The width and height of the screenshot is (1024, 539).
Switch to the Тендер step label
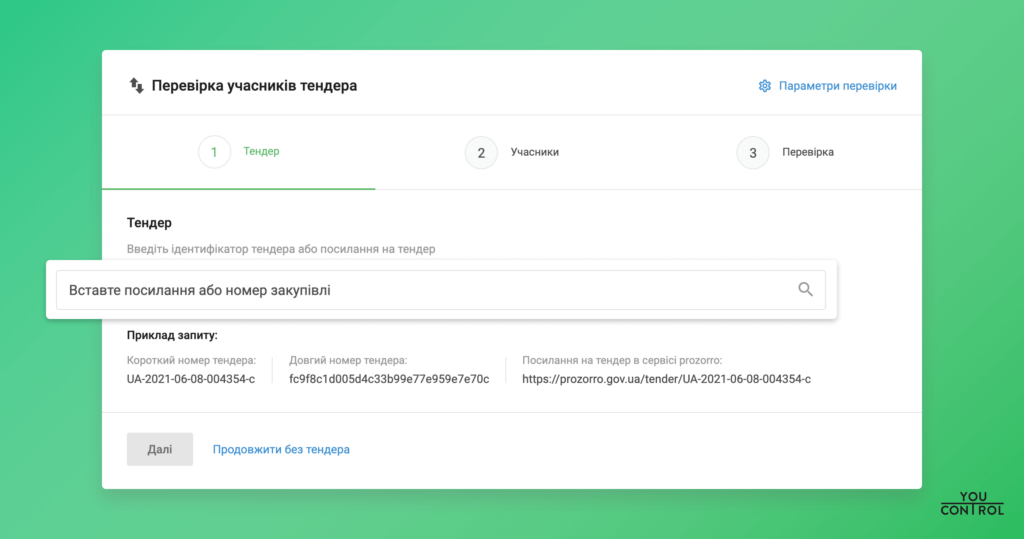[x=261, y=152]
